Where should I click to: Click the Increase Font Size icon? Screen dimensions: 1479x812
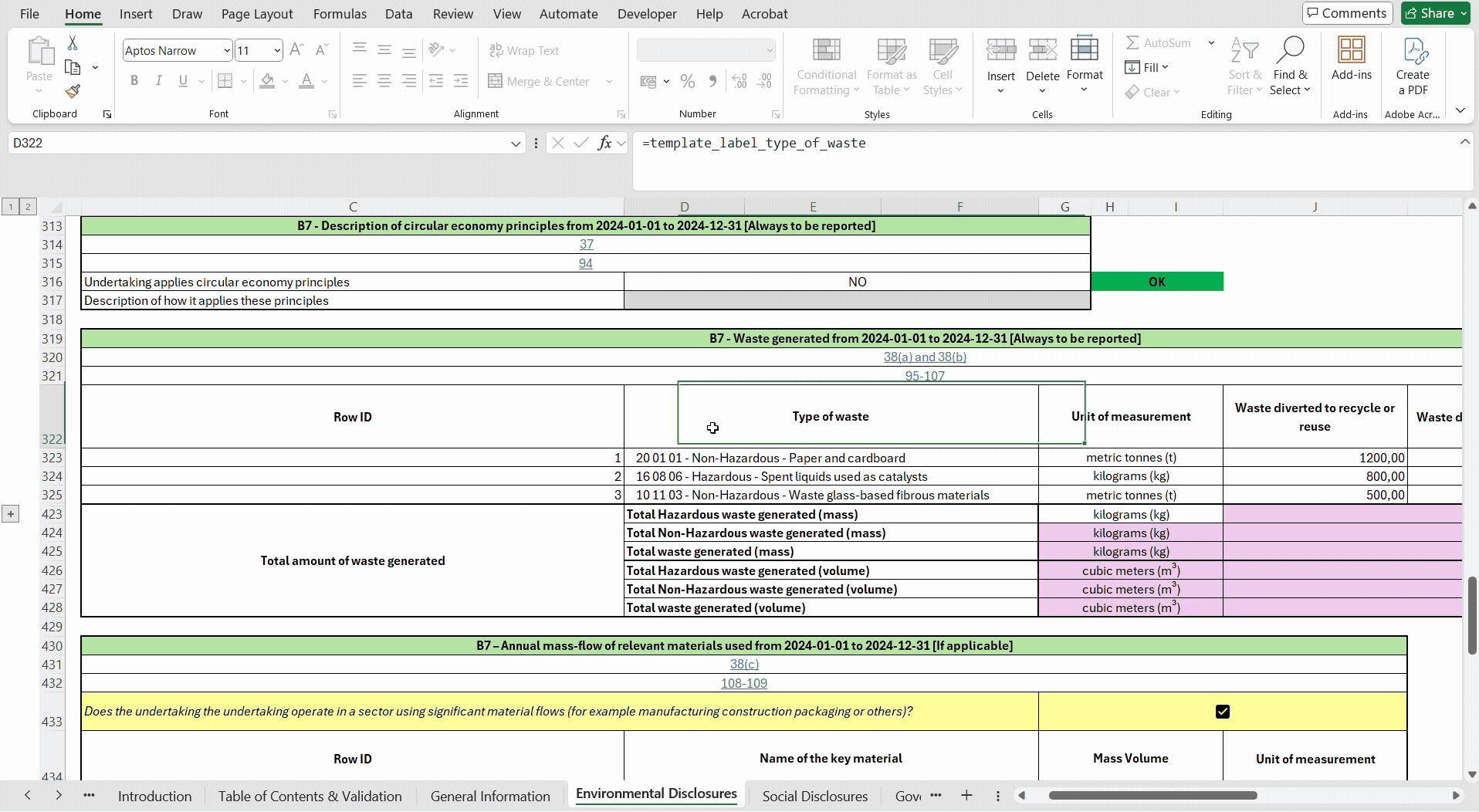click(296, 50)
